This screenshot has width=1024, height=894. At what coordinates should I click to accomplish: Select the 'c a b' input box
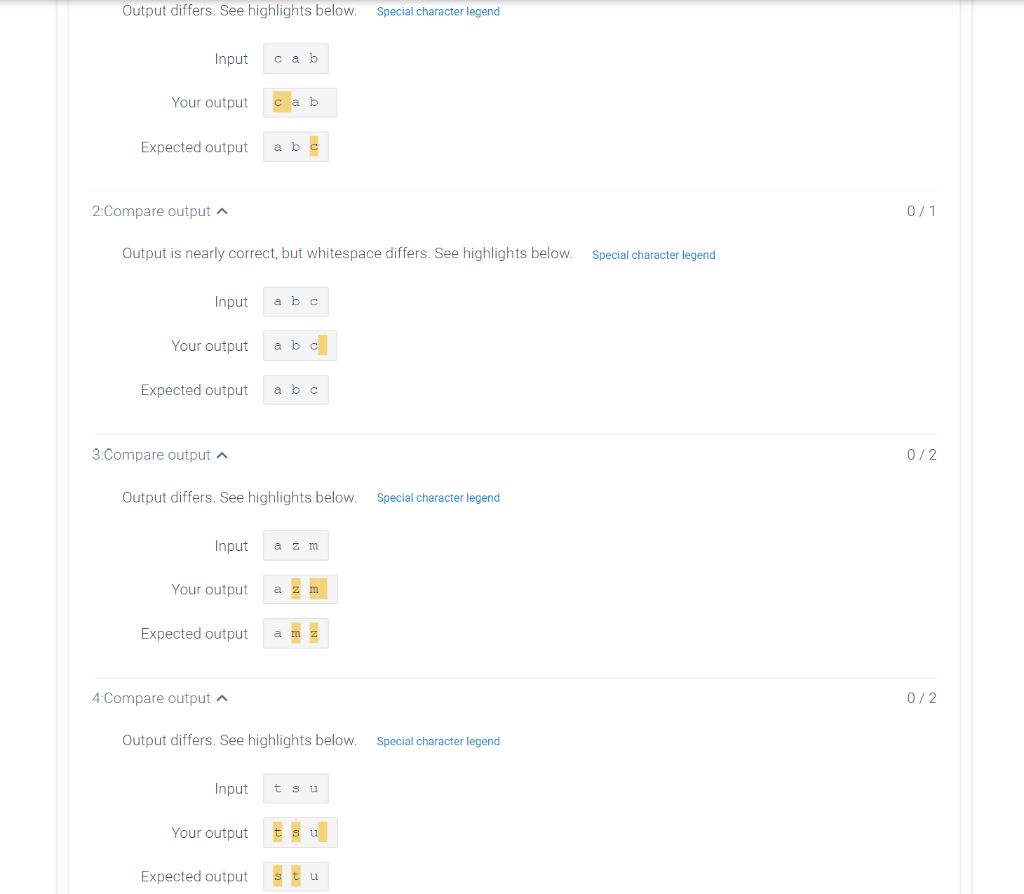pyautogui.click(x=296, y=59)
